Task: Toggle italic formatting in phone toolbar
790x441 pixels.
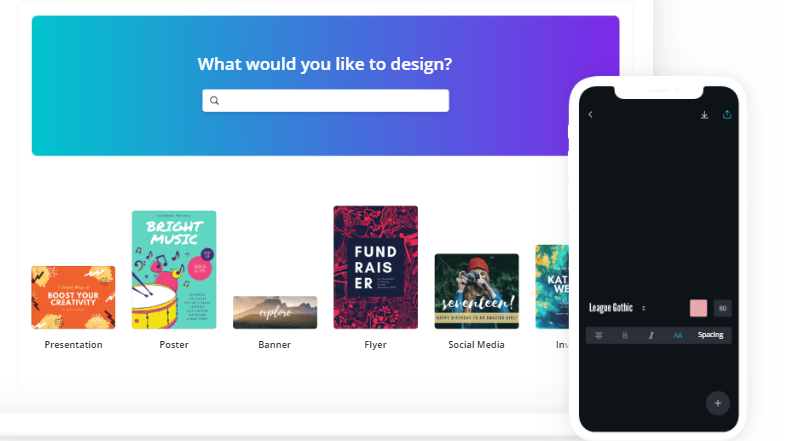Action: pos(651,335)
